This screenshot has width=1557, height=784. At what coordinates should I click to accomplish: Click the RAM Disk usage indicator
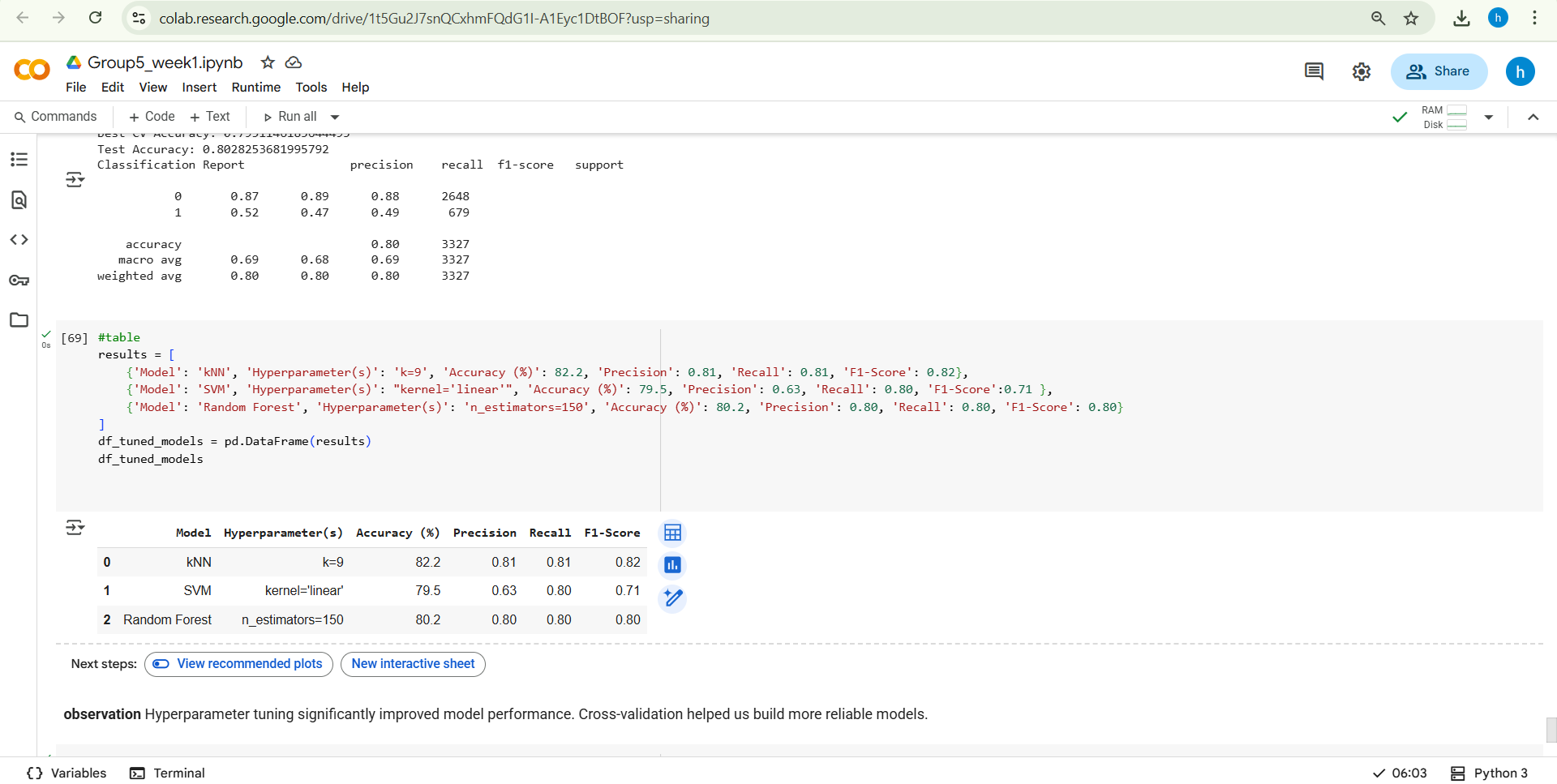pos(1444,117)
